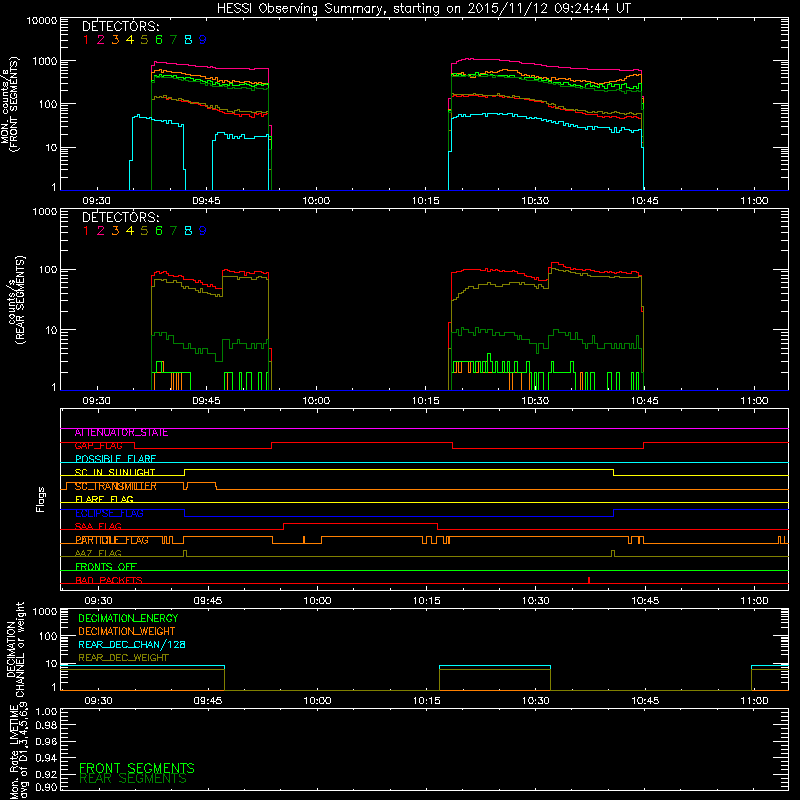Select detector number 6 in rear segments legend

pyautogui.click(x=159, y=231)
